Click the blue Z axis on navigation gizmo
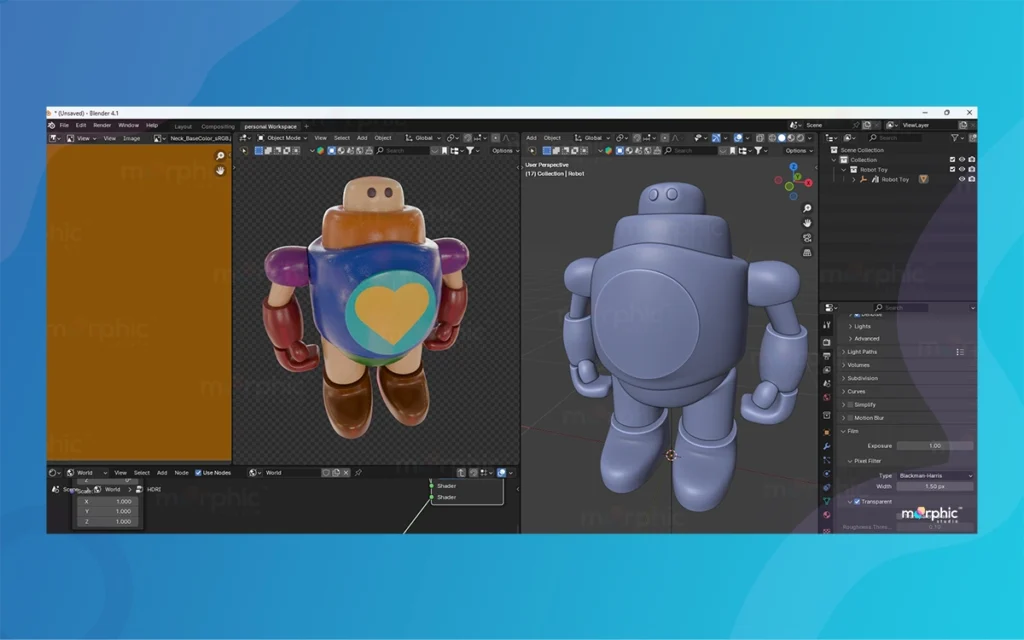Screen dimensions: 1024x640 point(796,167)
